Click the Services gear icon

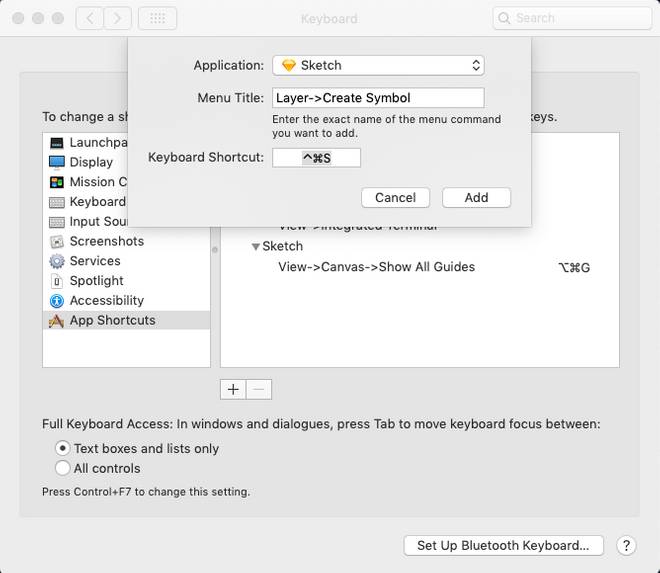coord(57,261)
